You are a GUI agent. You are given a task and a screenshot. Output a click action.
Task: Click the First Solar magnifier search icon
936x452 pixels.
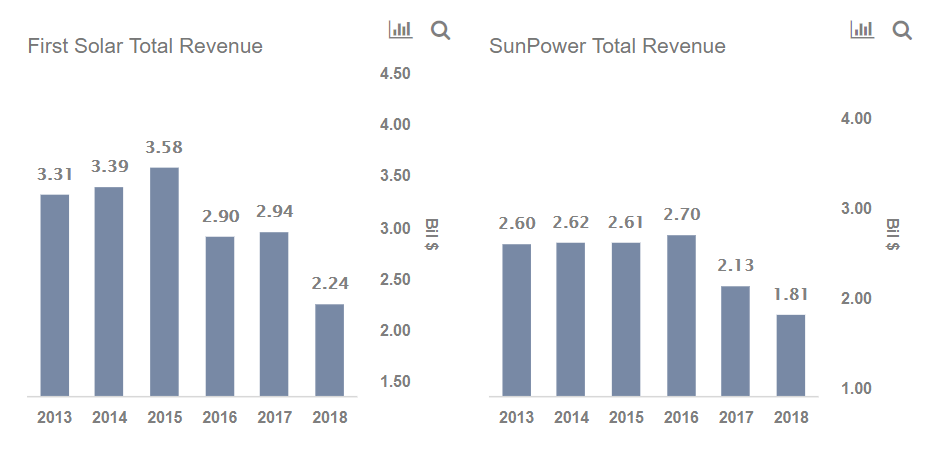440,30
